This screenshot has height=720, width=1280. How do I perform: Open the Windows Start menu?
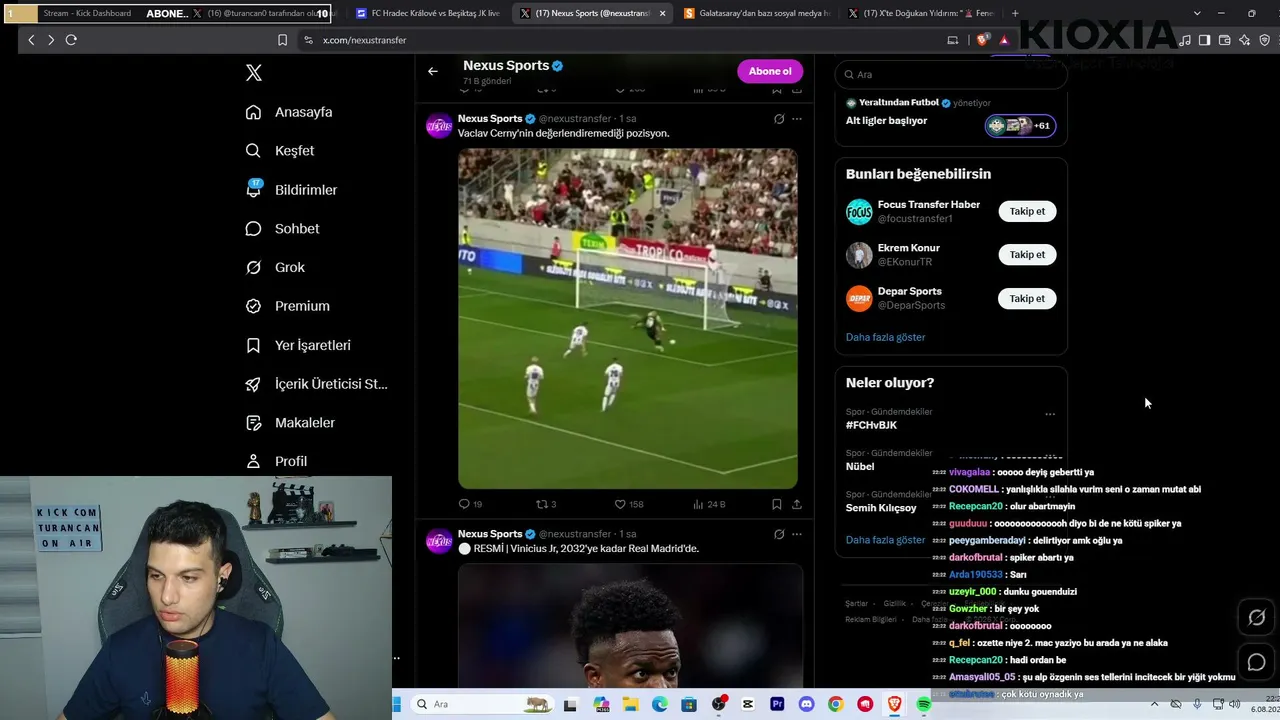point(396,704)
